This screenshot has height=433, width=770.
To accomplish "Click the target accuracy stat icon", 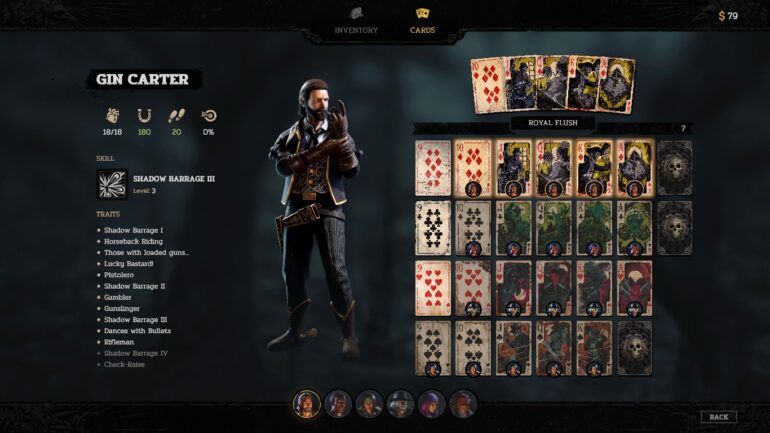I will (209, 116).
